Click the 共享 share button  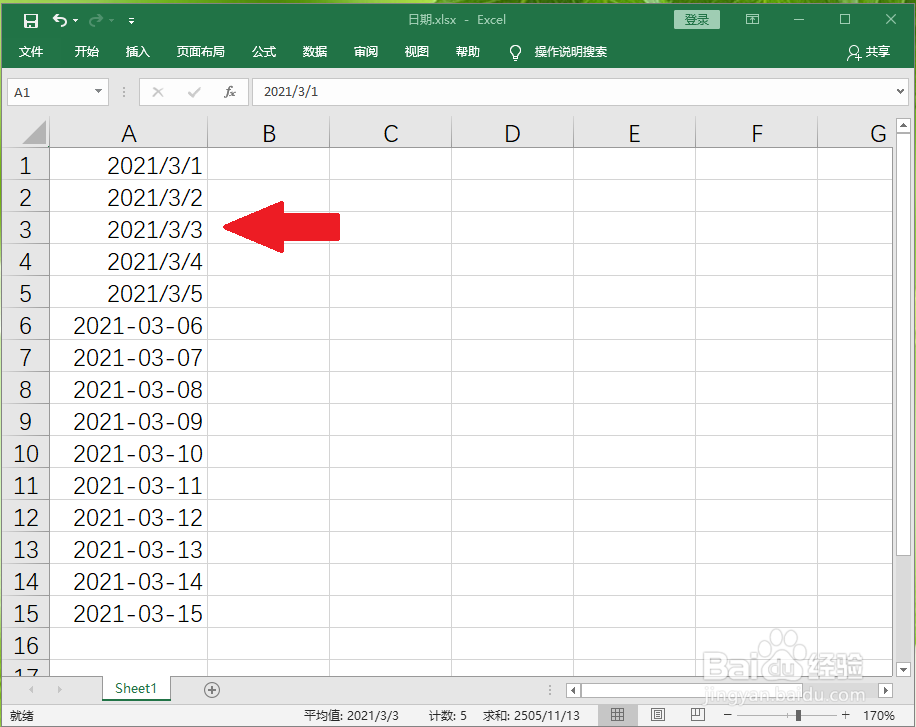tap(868, 52)
